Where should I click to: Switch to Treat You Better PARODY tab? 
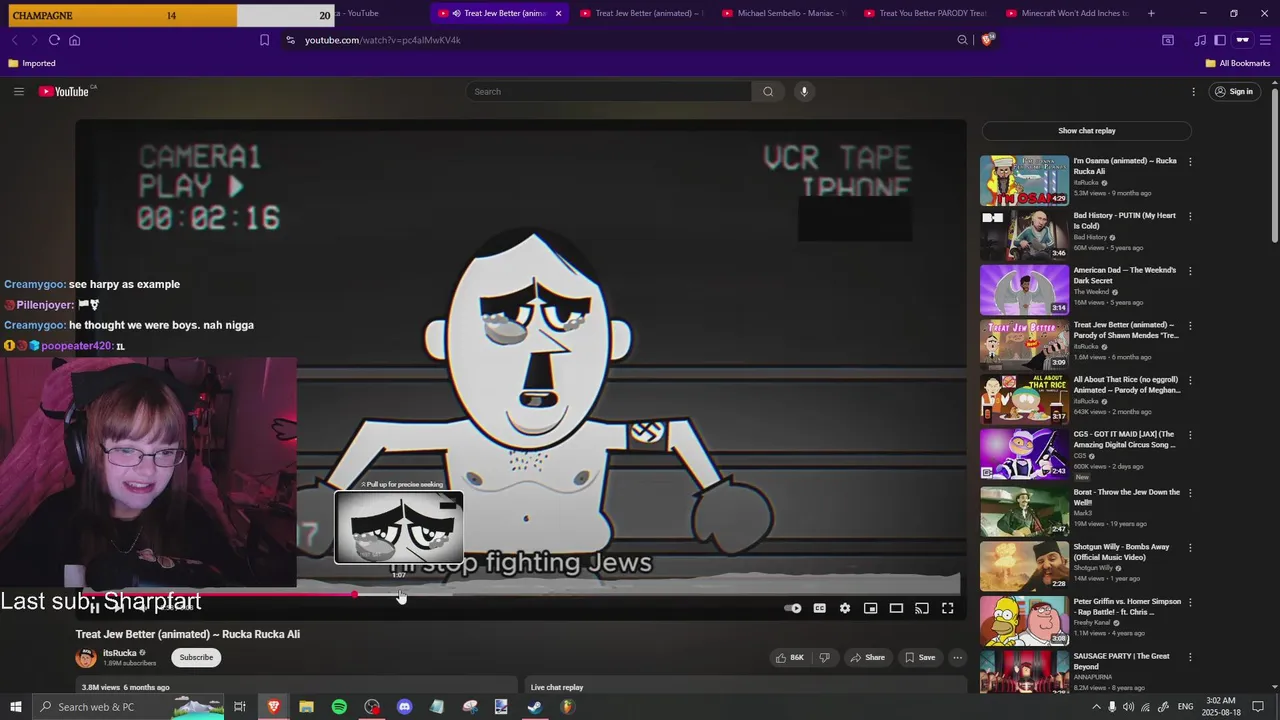point(925,13)
